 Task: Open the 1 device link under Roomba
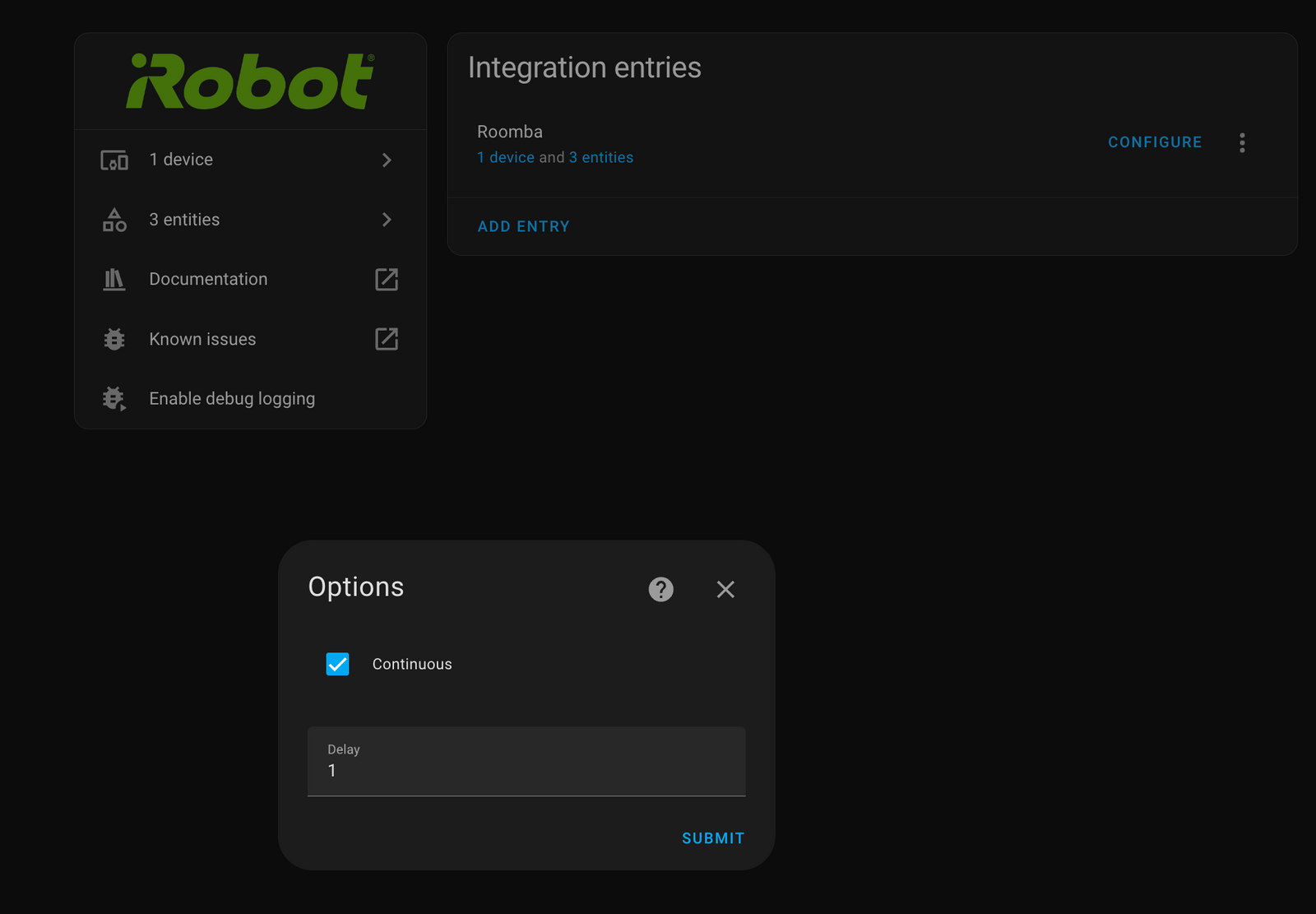(x=505, y=157)
